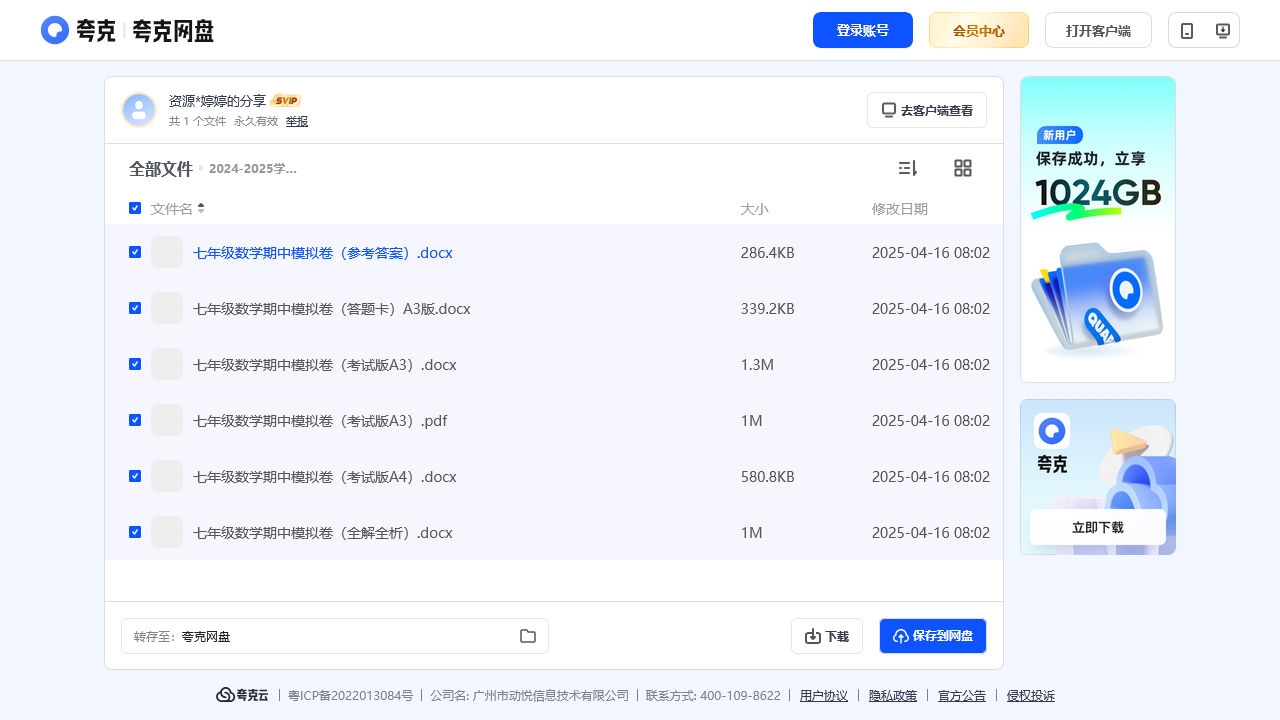Open 用户协议 link in footer
Screen dimensions: 1280x720
coord(824,696)
